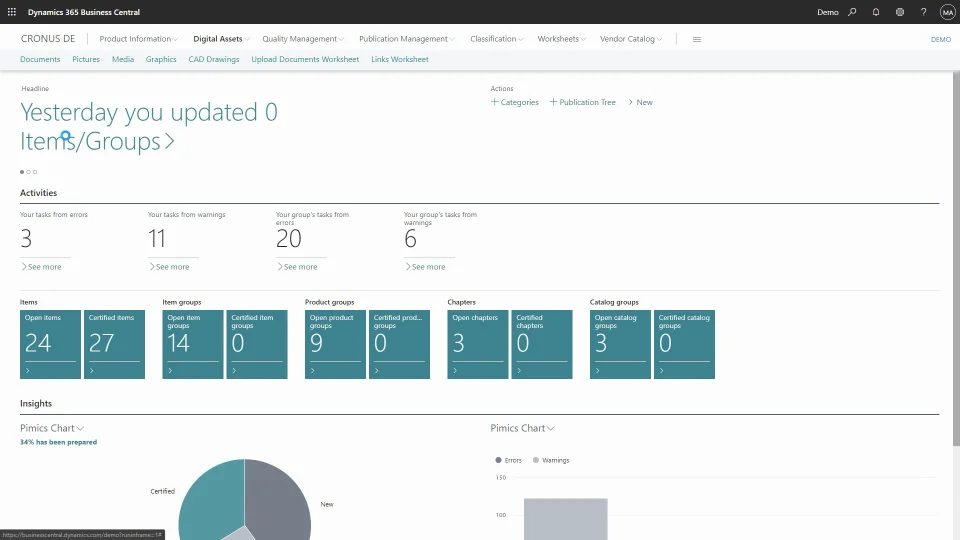The width and height of the screenshot is (960, 540).
Task: Click the hamburger more-menu icon
Action: 697,39
